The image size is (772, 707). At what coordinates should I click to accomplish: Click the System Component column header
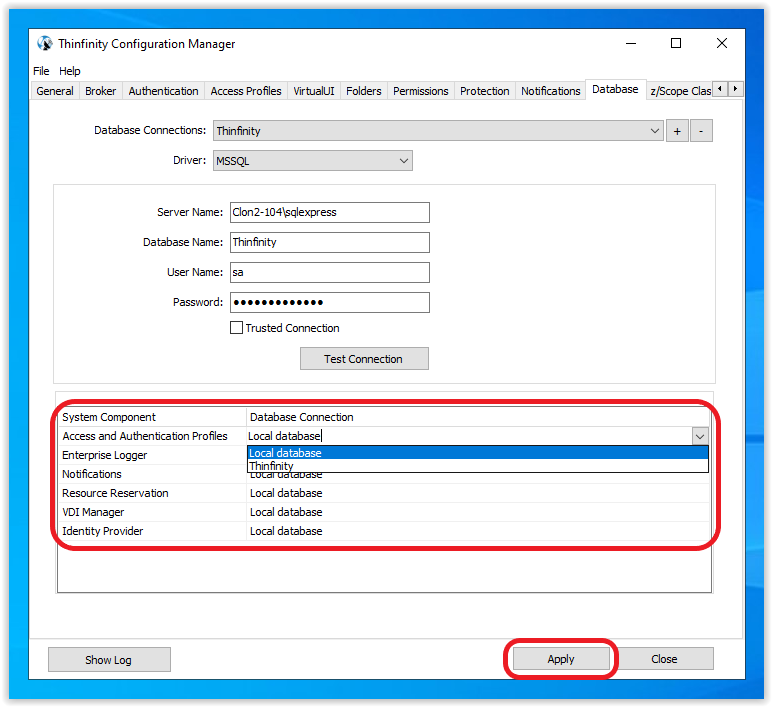click(x=152, y=417)
